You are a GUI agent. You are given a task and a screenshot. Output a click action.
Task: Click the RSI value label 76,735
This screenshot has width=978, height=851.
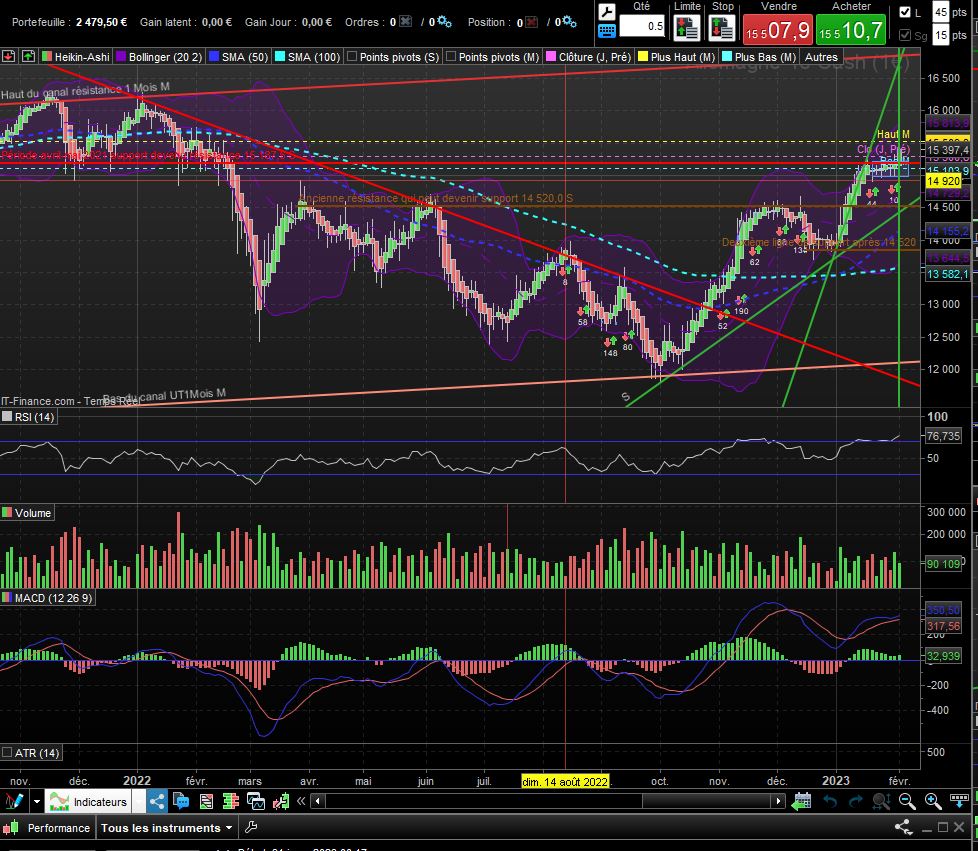[943, 436]
